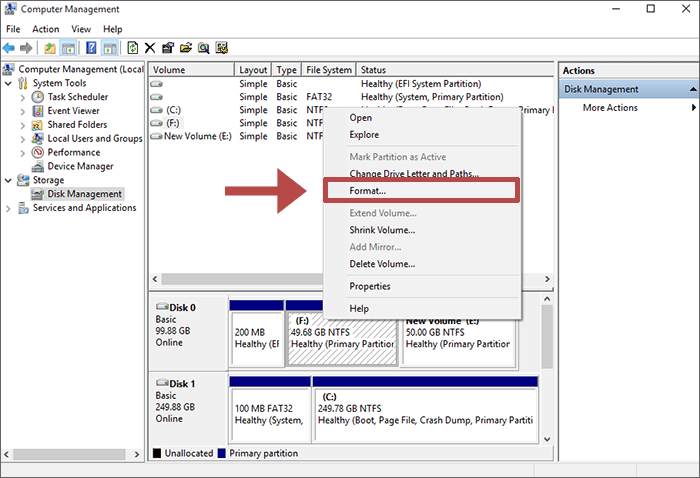Expand the Performance node
700x478 pixels.
(x=23, y=153)
